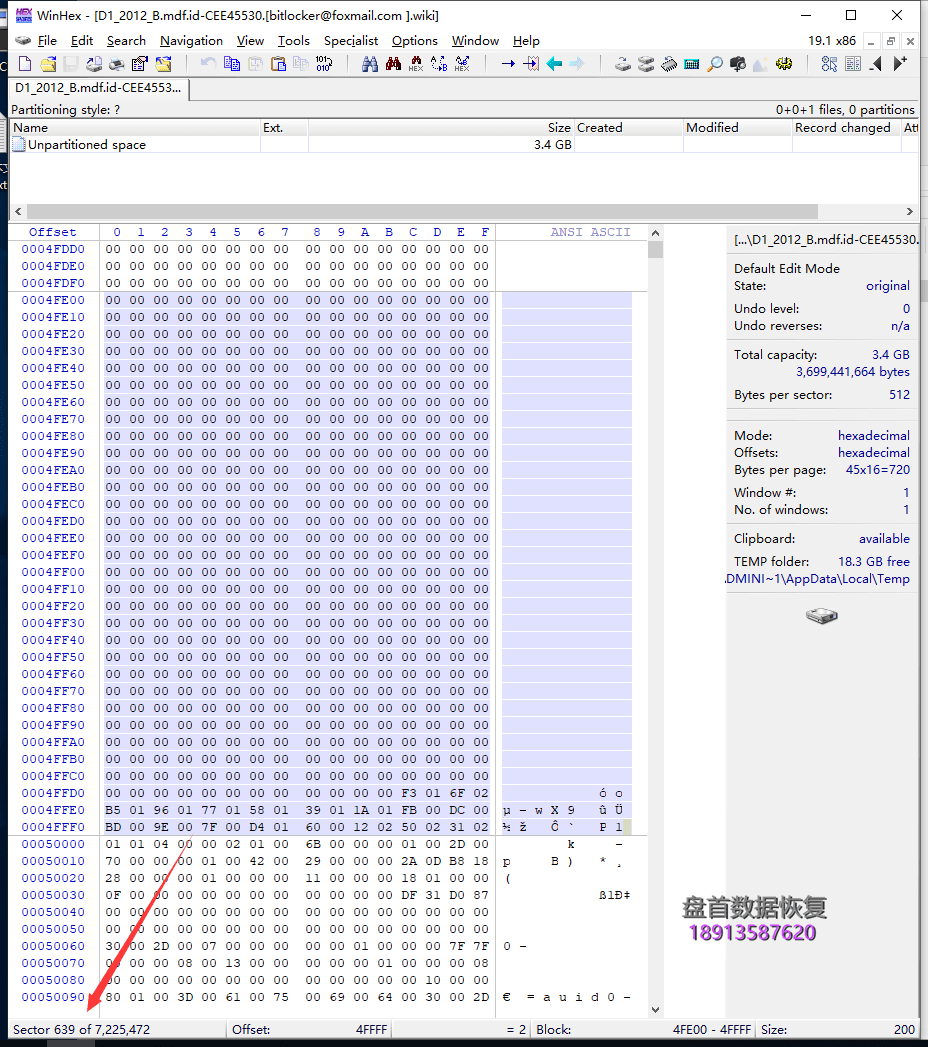Select the D1_2012_B.mdf.id-CEE4553... tab
928x1047 pixels.
click(99, 88)
